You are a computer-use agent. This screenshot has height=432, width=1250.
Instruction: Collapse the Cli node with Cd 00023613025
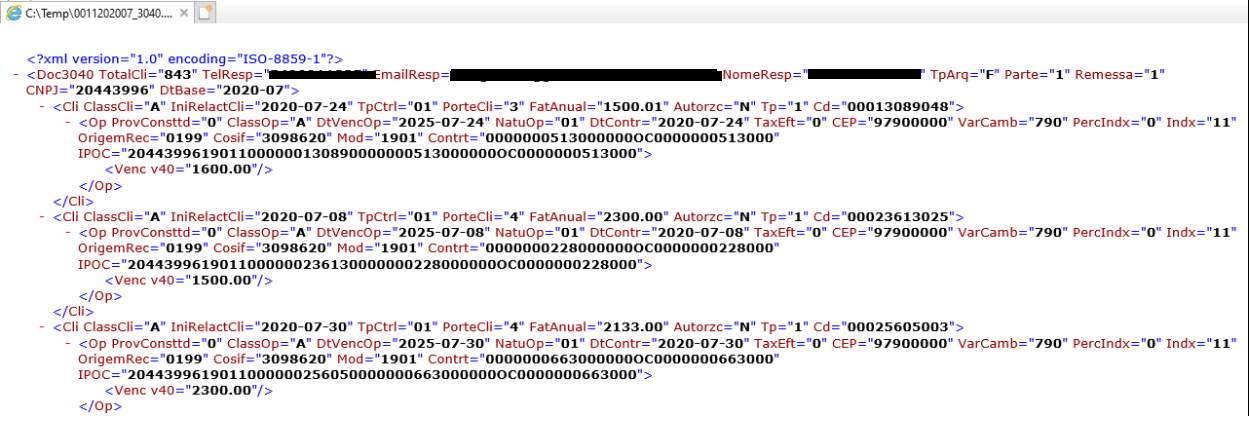(42, 216)
